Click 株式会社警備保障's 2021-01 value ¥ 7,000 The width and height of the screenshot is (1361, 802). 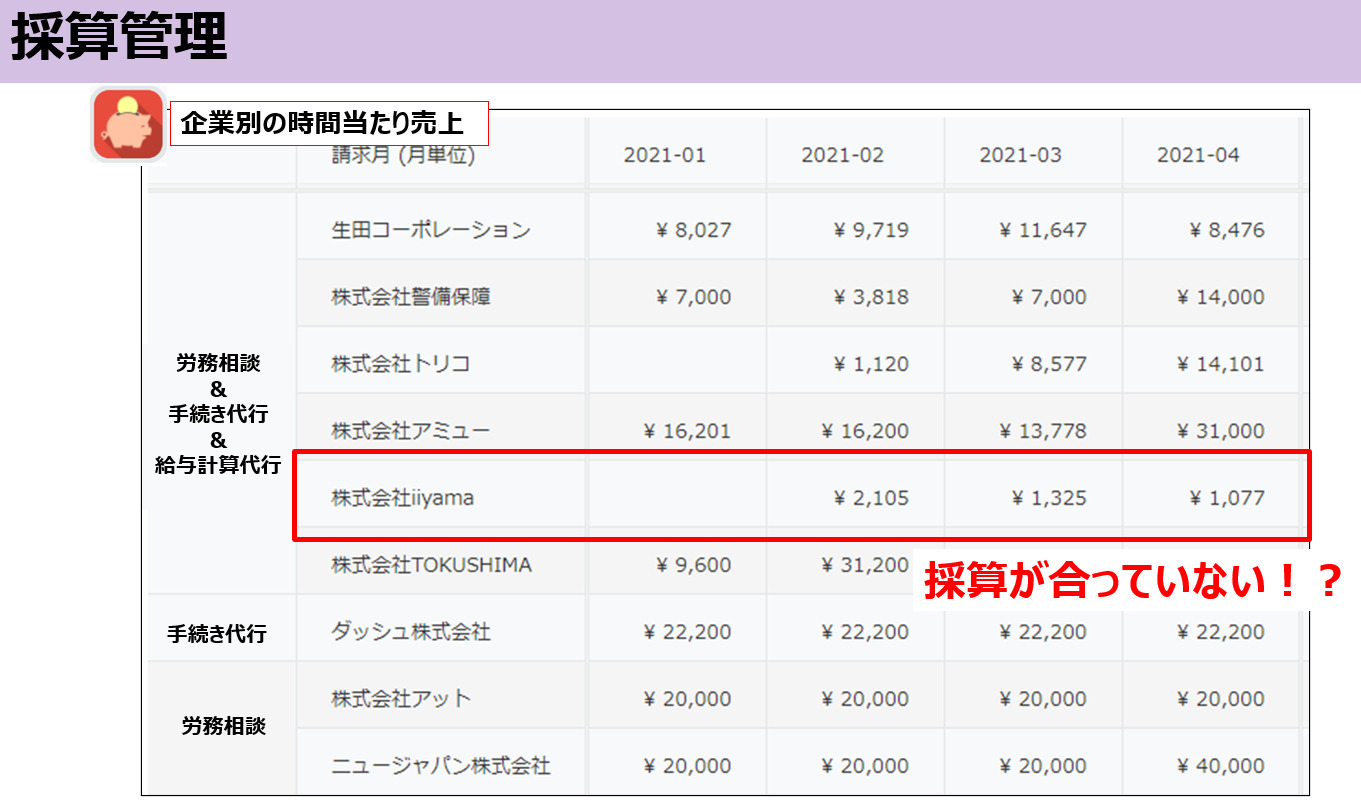point(694,297)
